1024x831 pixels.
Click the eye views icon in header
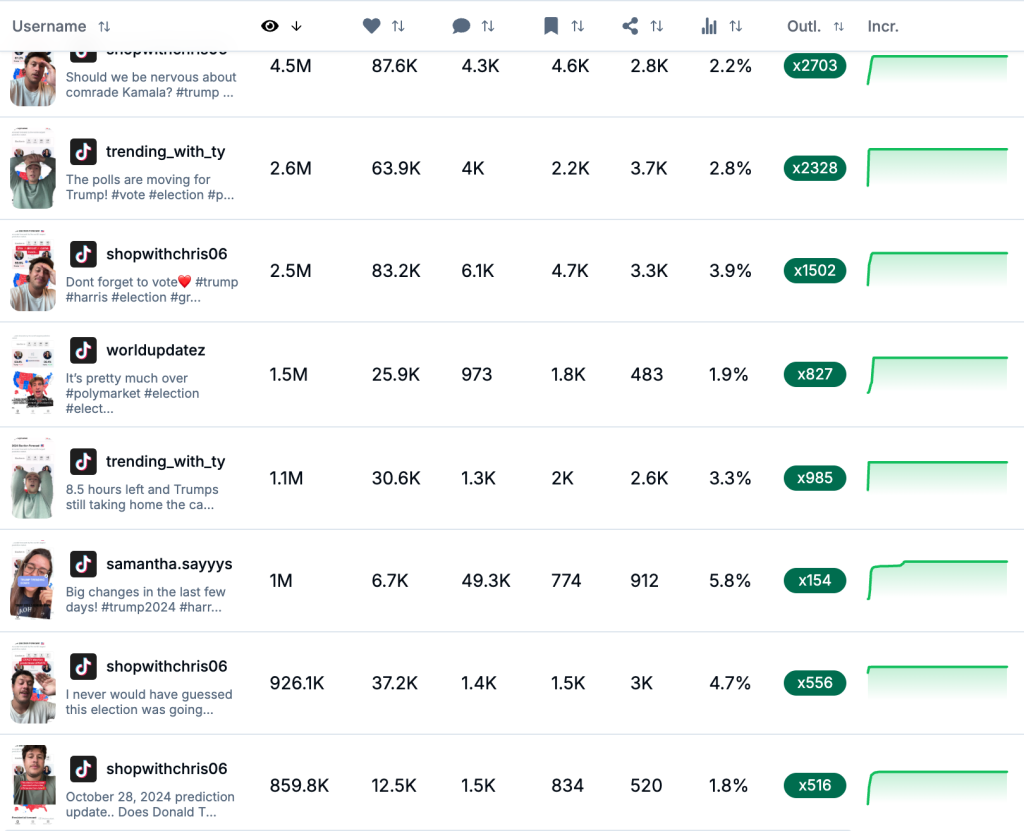point(269,26)
